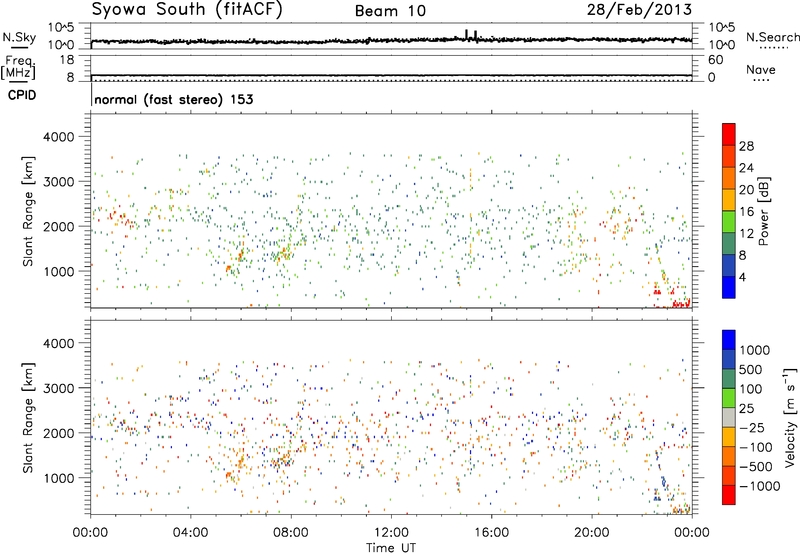Screen dimensions: 800x554
Task: Click the 'Nave' legend label
Action: pos(760,69)
